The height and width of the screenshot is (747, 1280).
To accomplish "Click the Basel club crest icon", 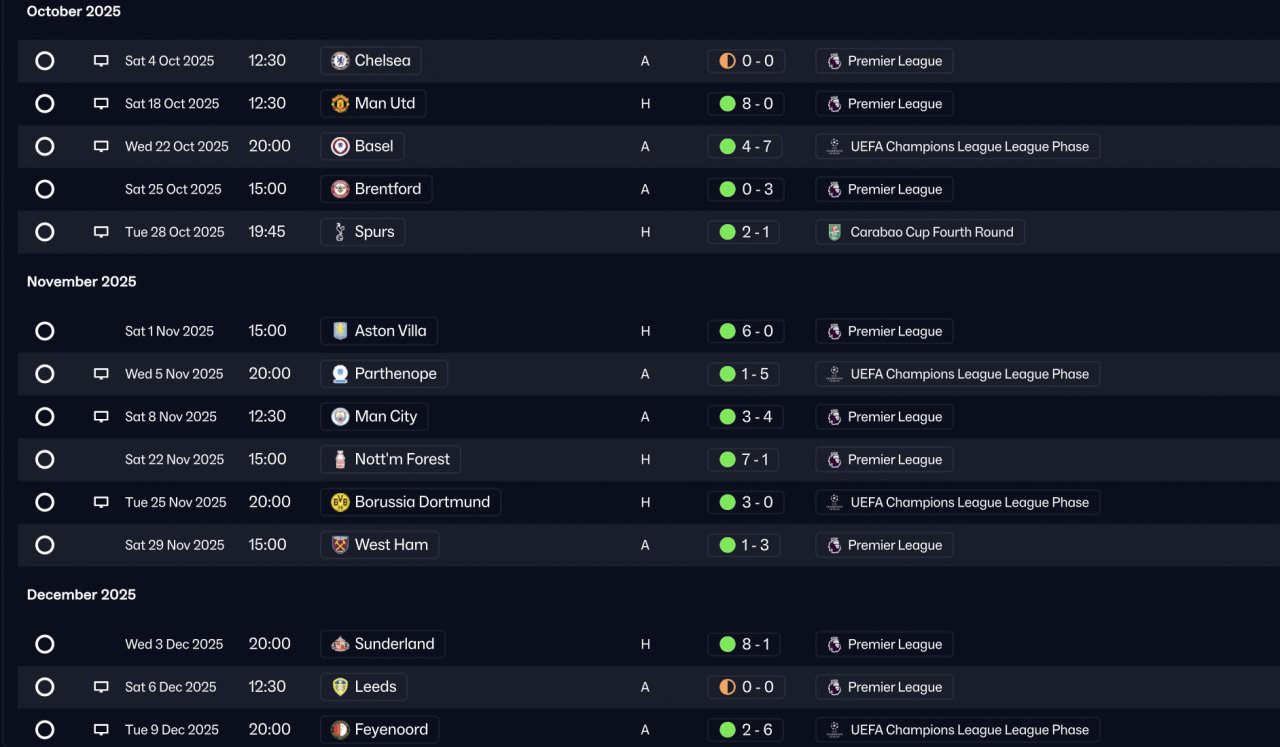I will click(x=340, y=146).
